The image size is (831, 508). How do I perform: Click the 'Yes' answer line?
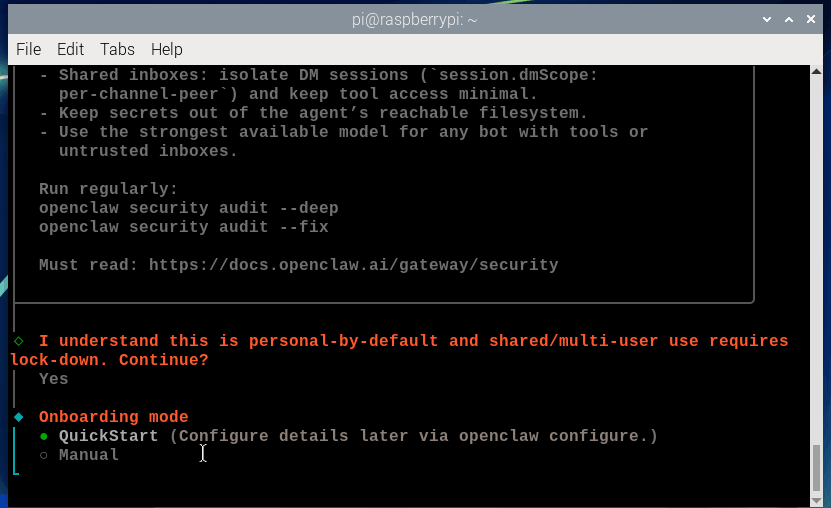point(54,379)
